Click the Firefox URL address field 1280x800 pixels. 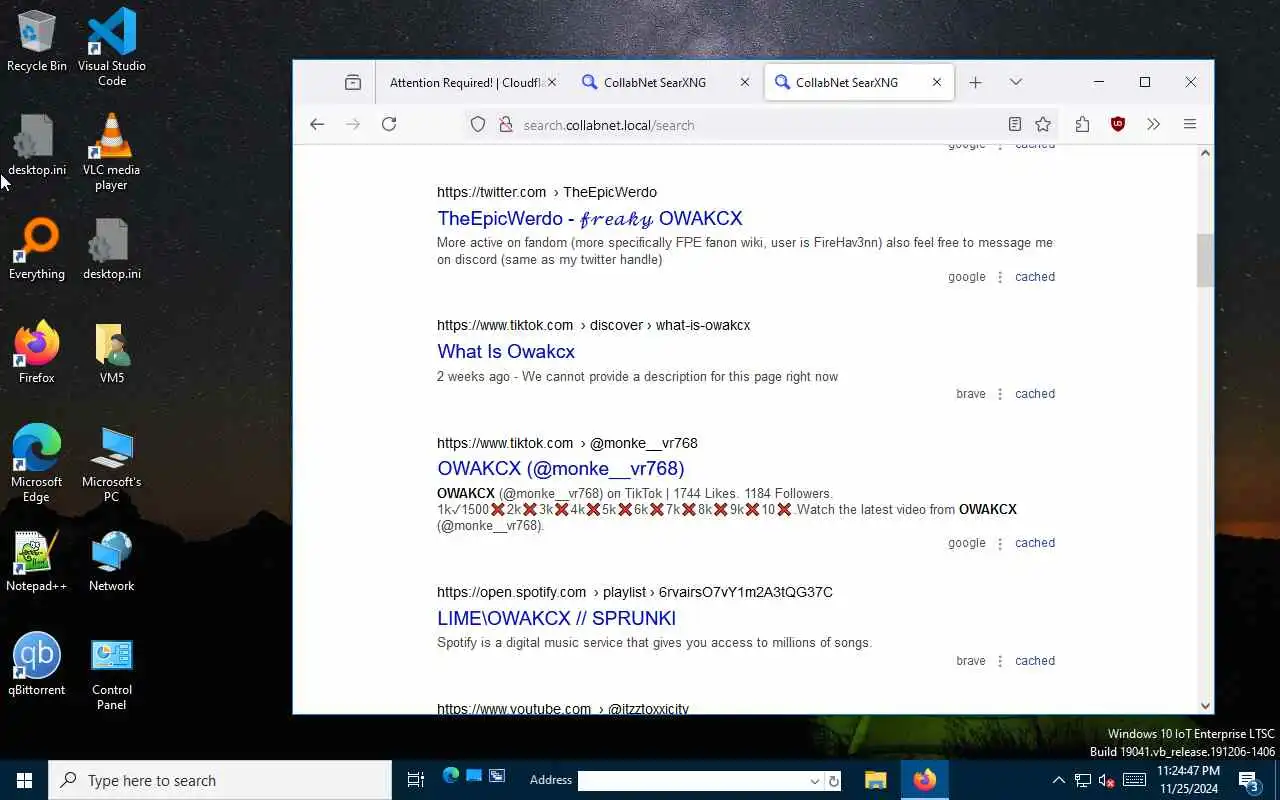[760, 125]
